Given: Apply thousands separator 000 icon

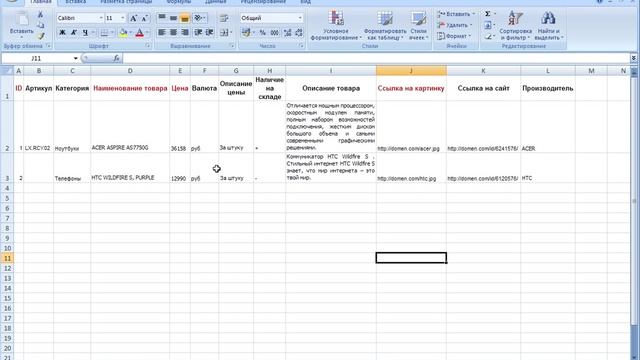Looking at the screenshot, I should pos(275,32).
